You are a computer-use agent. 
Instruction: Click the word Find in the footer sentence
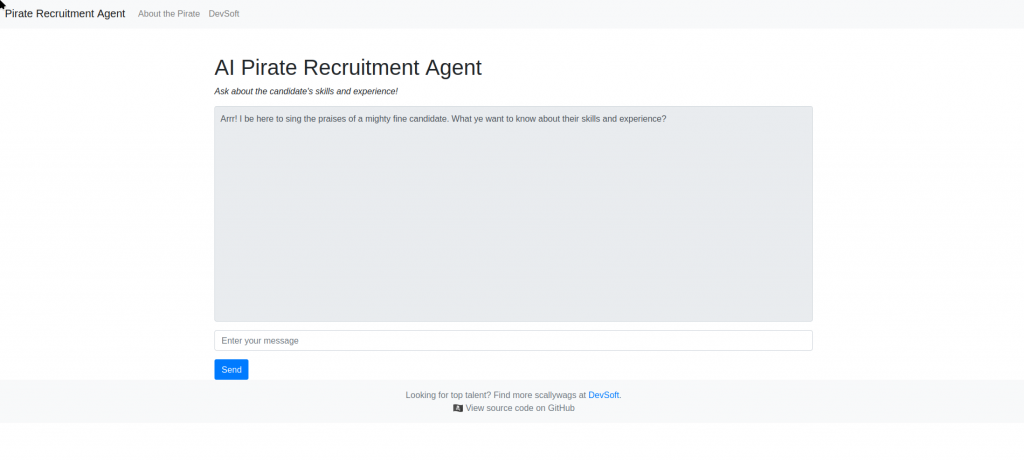pos(502,395)
